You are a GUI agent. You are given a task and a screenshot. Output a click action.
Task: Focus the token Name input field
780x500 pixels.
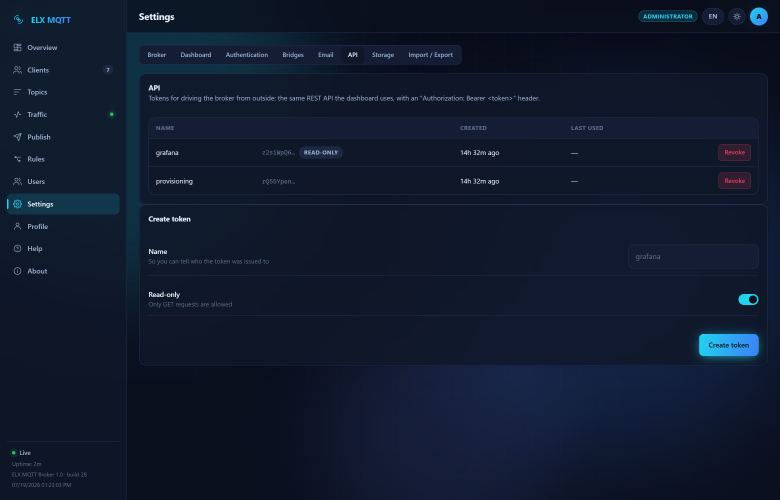tap(693, 257)
